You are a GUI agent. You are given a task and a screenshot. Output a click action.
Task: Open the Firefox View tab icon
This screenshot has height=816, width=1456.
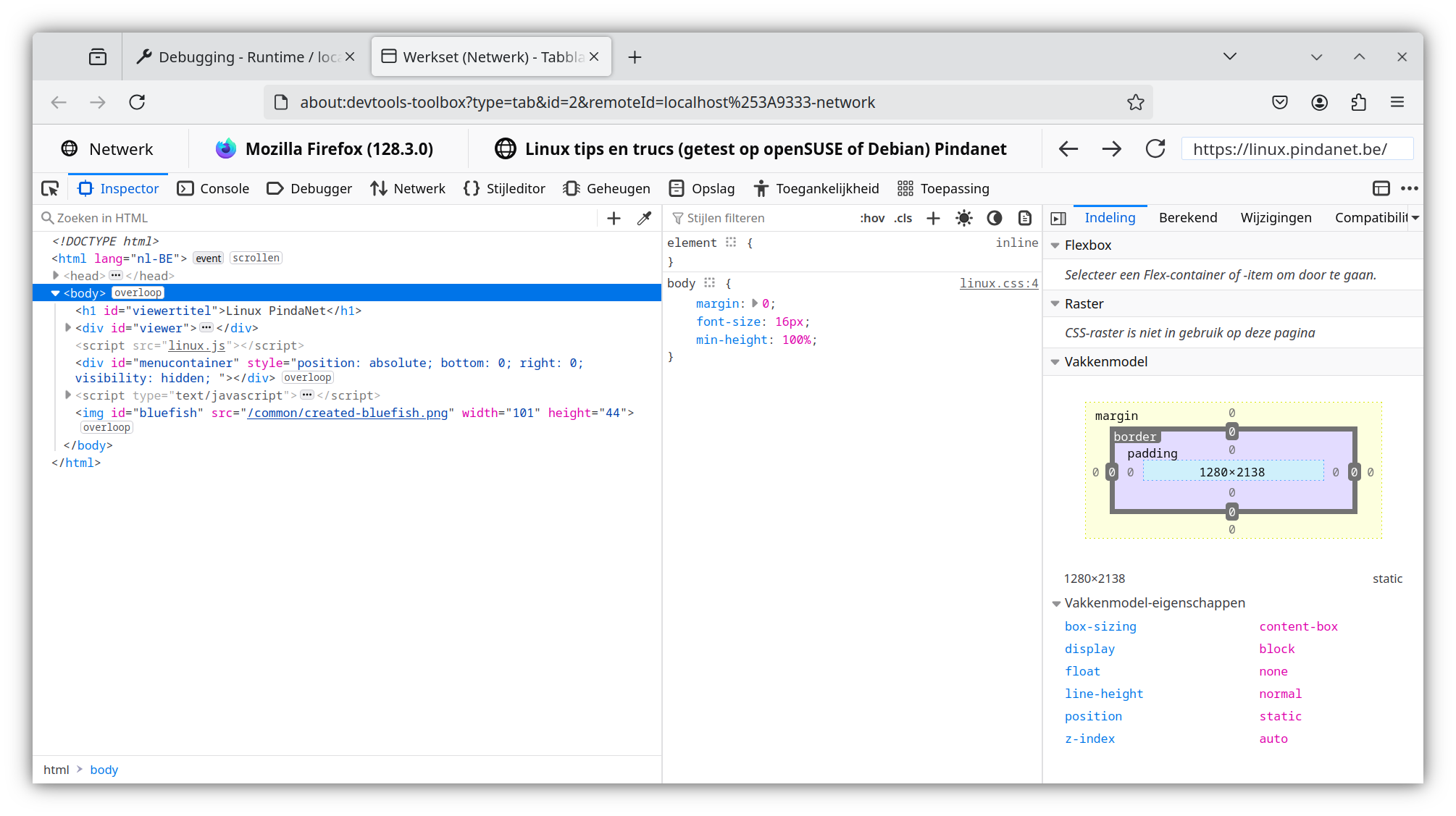coord(98,56)
